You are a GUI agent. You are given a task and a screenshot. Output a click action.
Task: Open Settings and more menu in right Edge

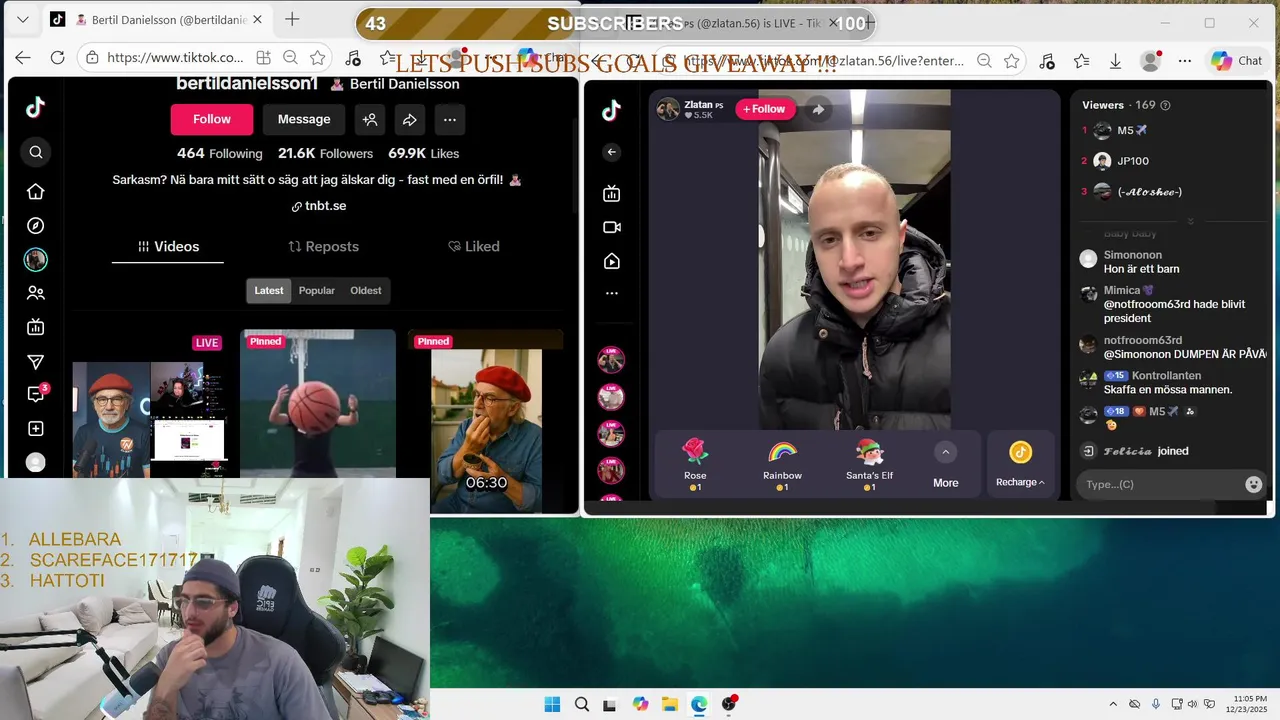point(1185,61)
